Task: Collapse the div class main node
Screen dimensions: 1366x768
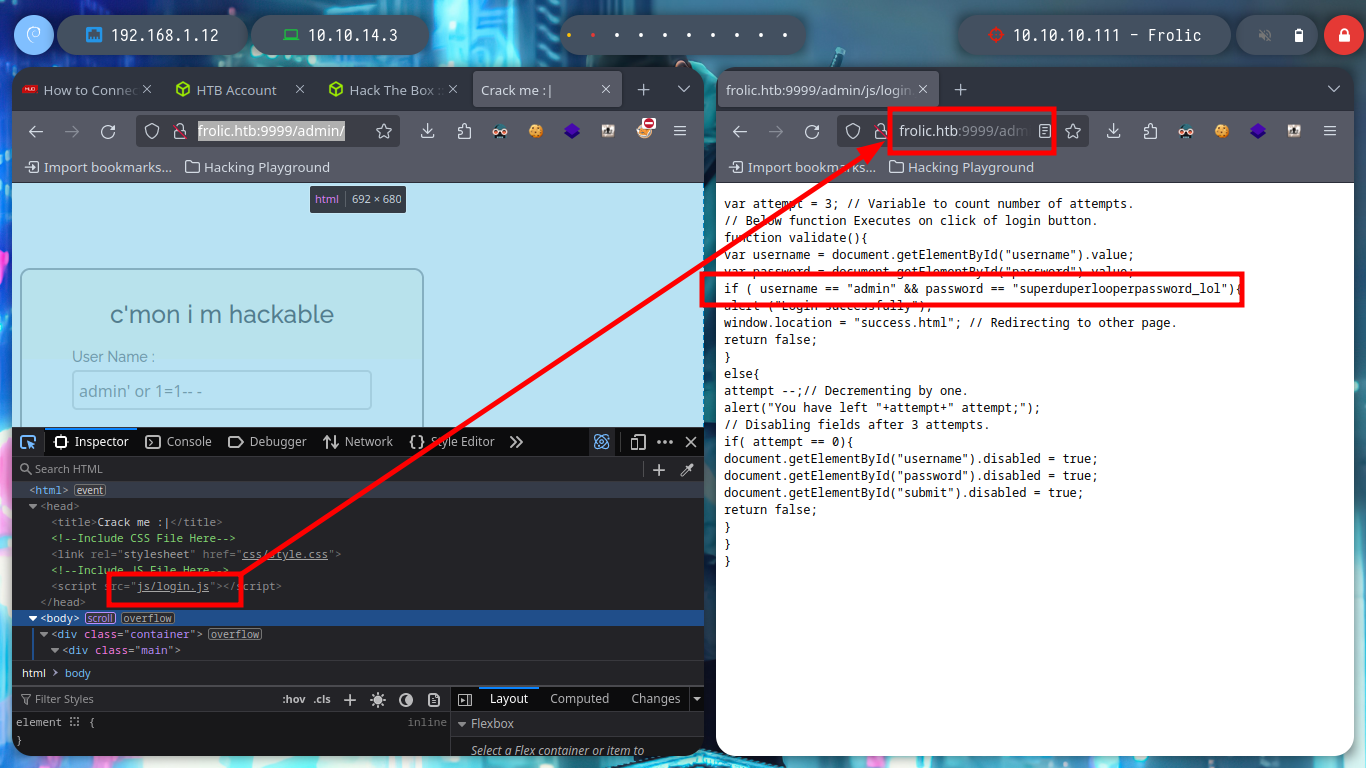Action: tap(55, 651)
